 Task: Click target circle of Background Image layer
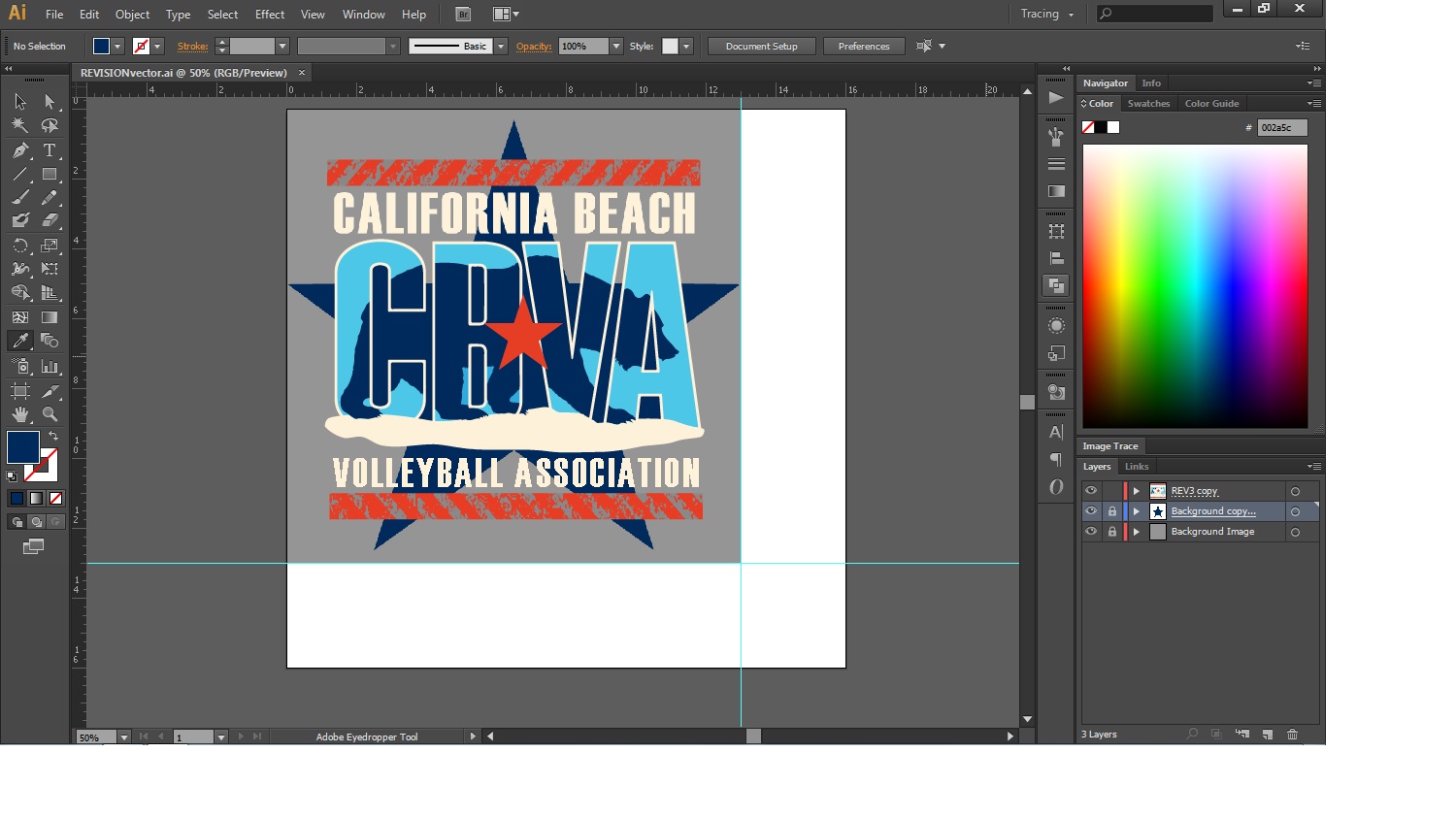click(1295, 532)
